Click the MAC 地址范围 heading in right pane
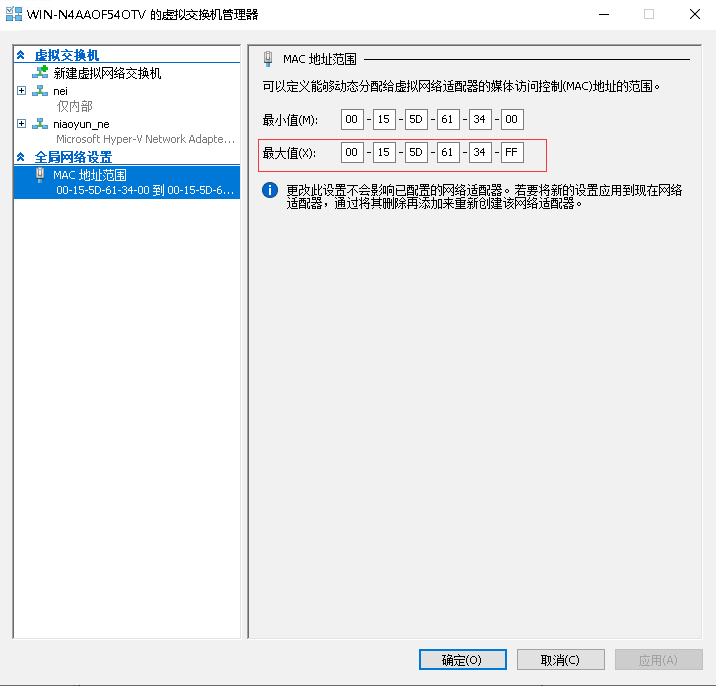 coord(320,59)
